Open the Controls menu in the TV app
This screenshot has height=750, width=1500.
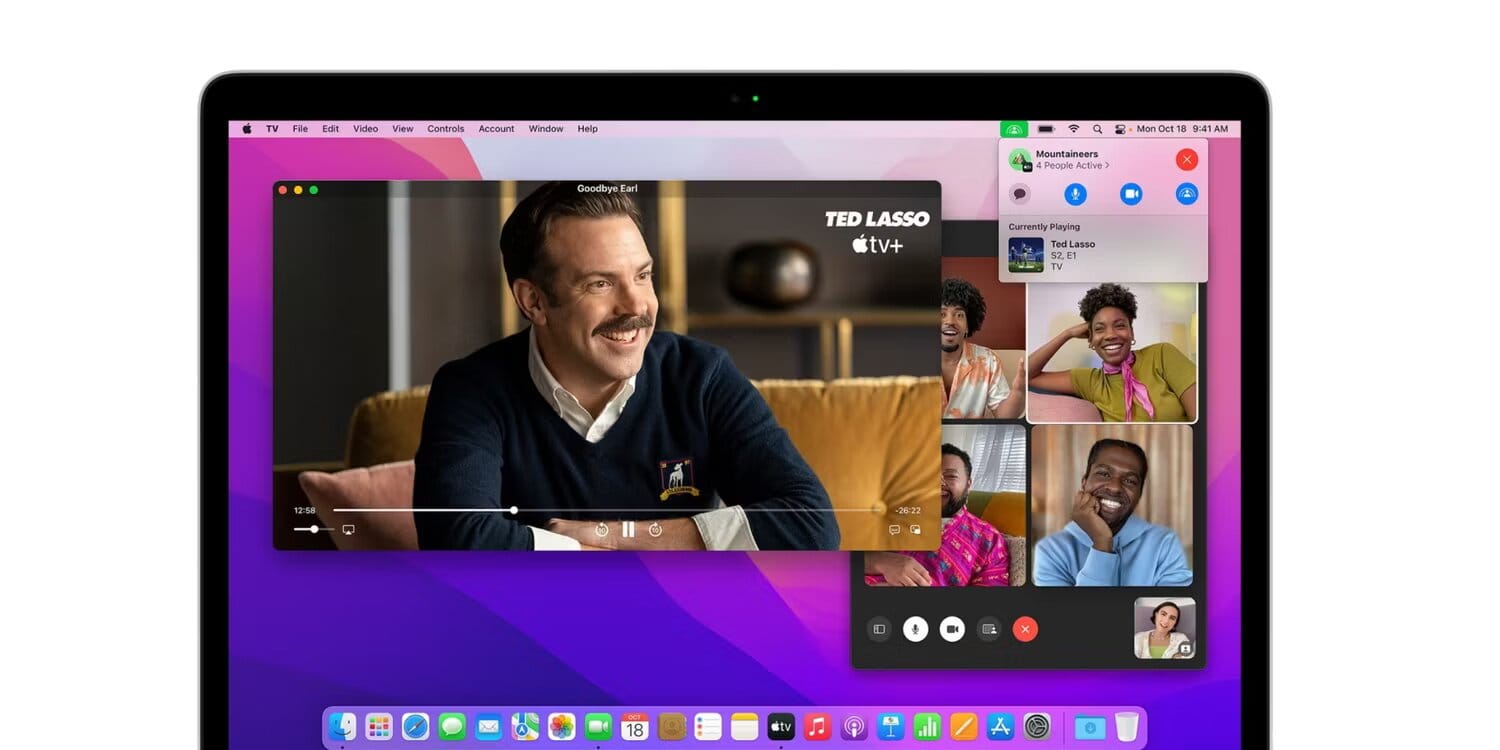point(445,128)
